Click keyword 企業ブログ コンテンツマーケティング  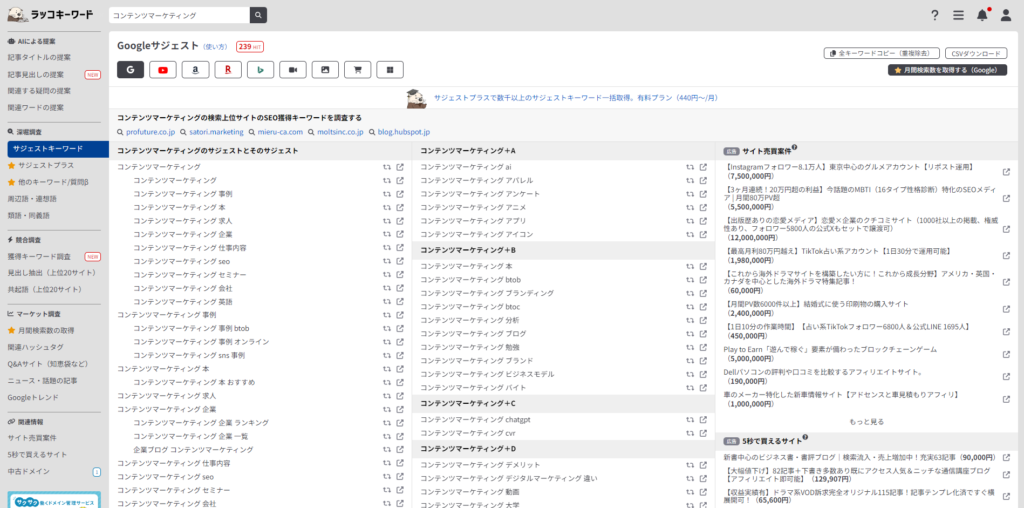pyautogui.click(x=193, y=450)
